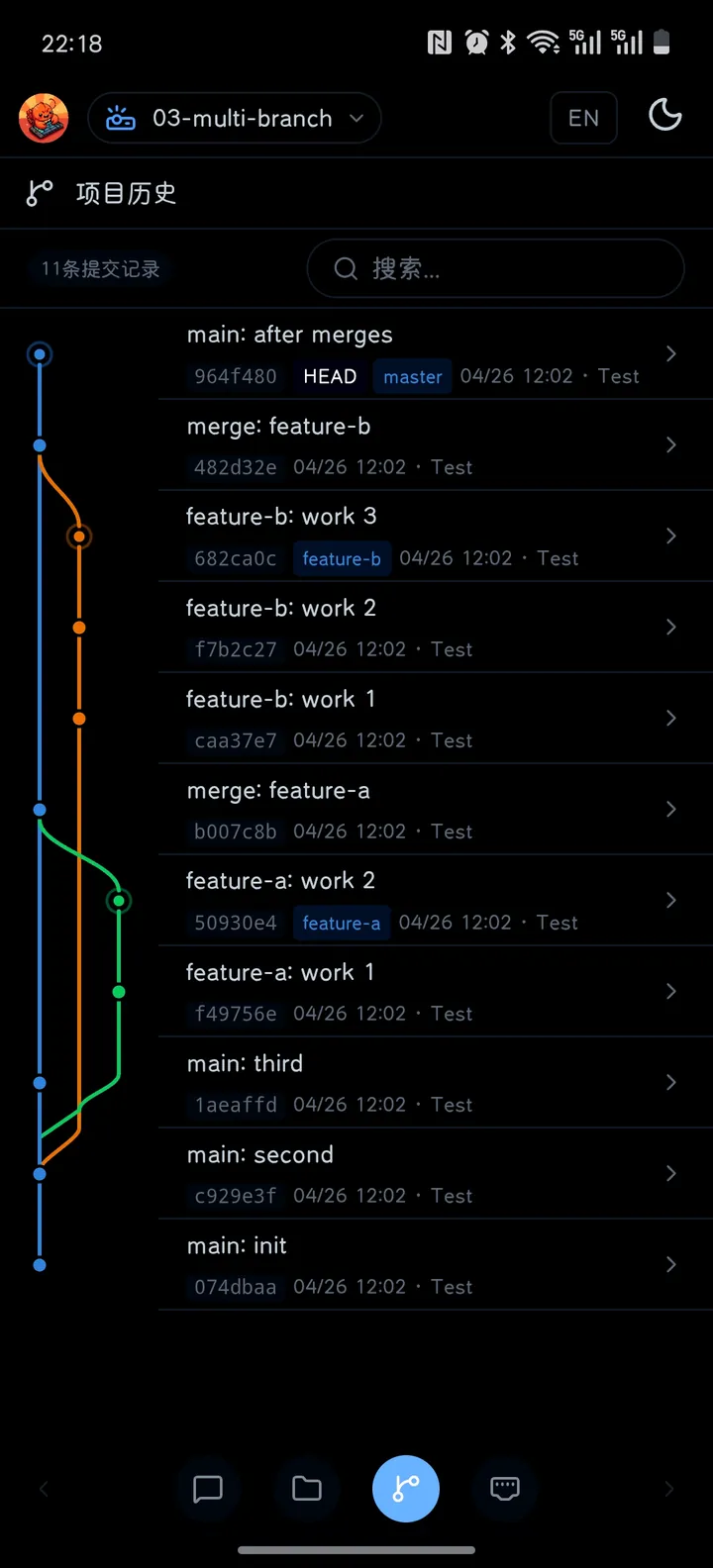This screenshot has height=1568, width=713.
Task: Click the commit search field
Action: (x=496, y=268)
